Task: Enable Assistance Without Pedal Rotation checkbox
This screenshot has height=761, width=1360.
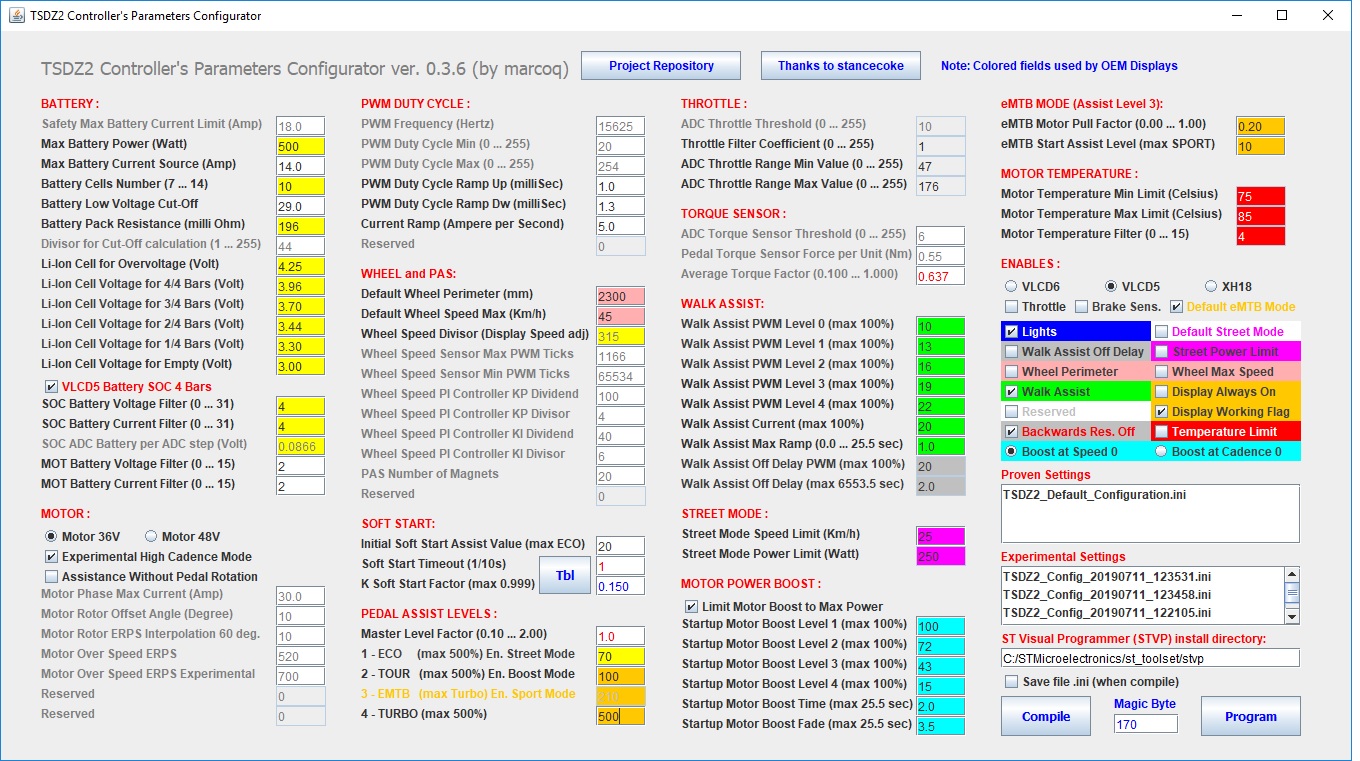Action: tap(52, 576)
